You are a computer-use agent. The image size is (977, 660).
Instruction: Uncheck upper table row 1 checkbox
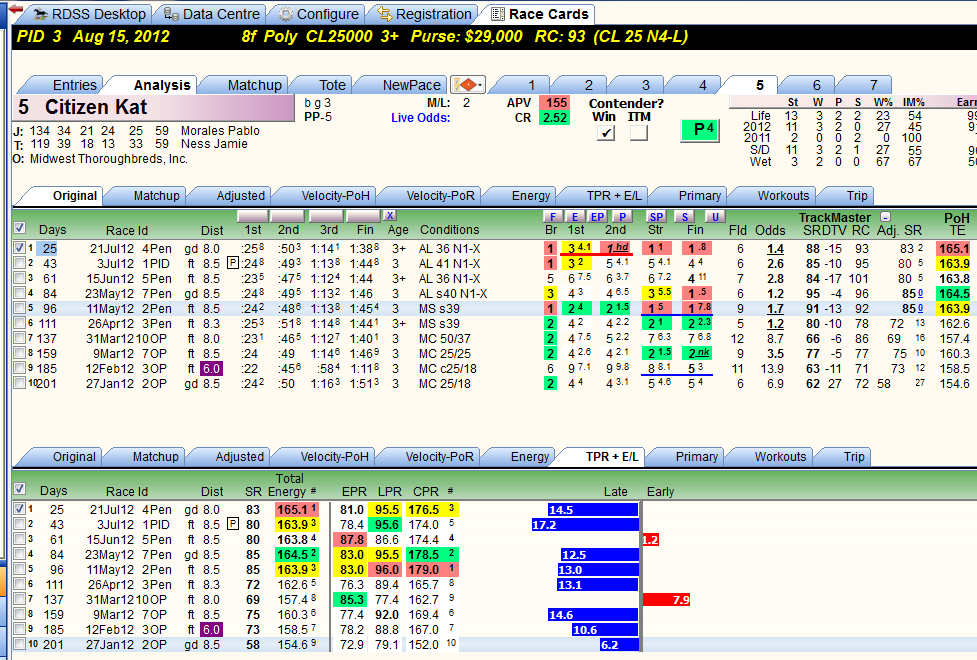tap(20, 248)
